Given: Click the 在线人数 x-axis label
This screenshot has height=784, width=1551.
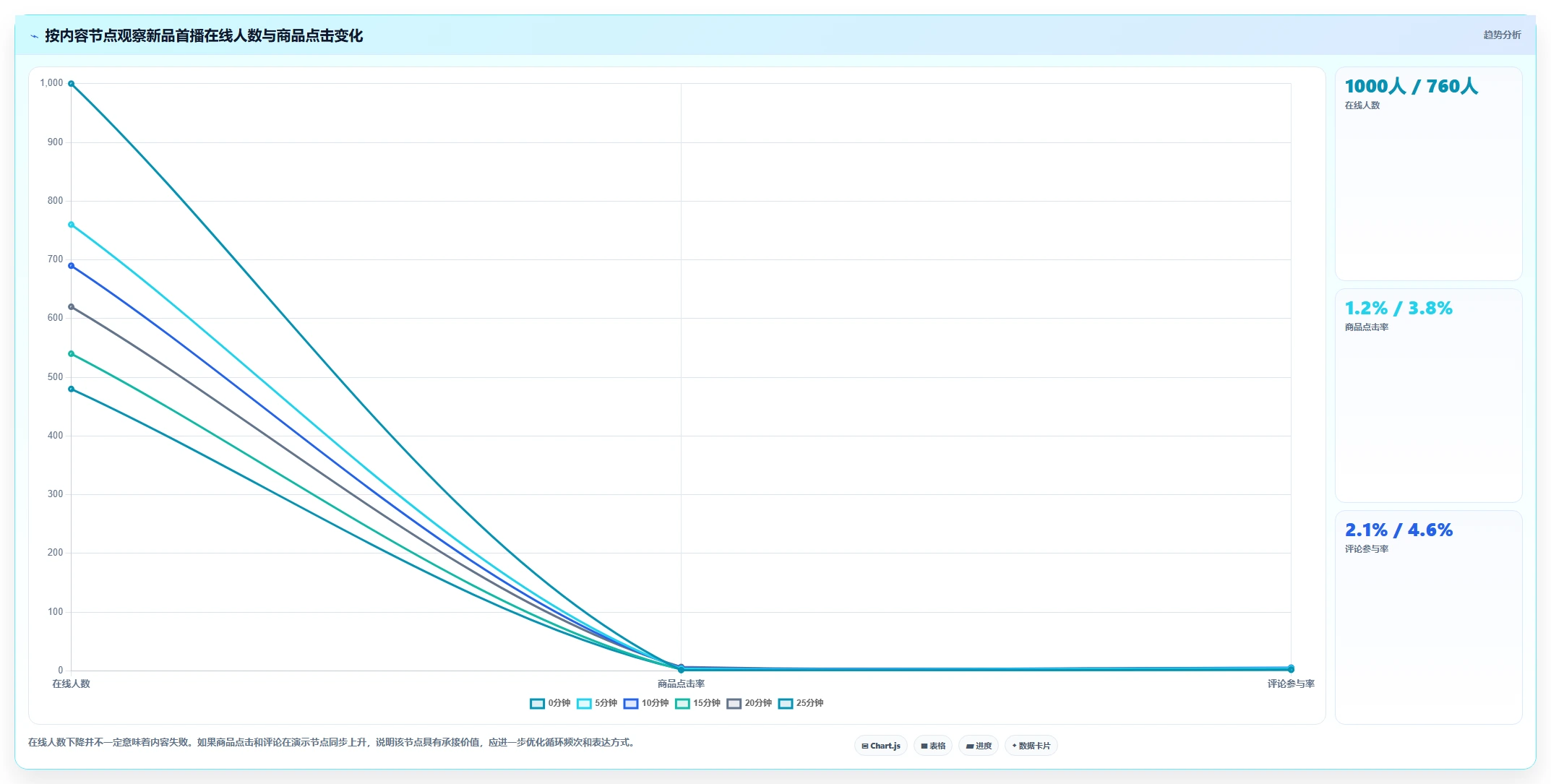Looking at the screenshot, I should 71,684.
